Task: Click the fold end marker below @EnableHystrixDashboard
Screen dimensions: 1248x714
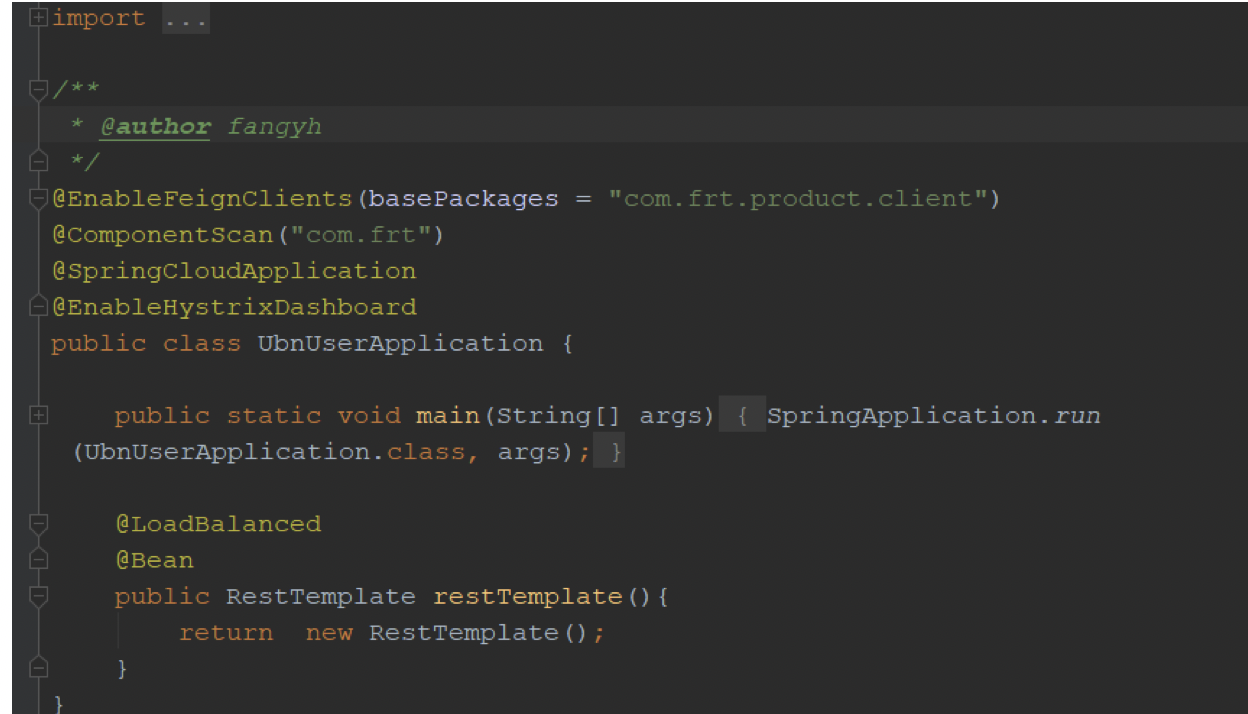Action: pyautogui.click(x=37, y=307)
